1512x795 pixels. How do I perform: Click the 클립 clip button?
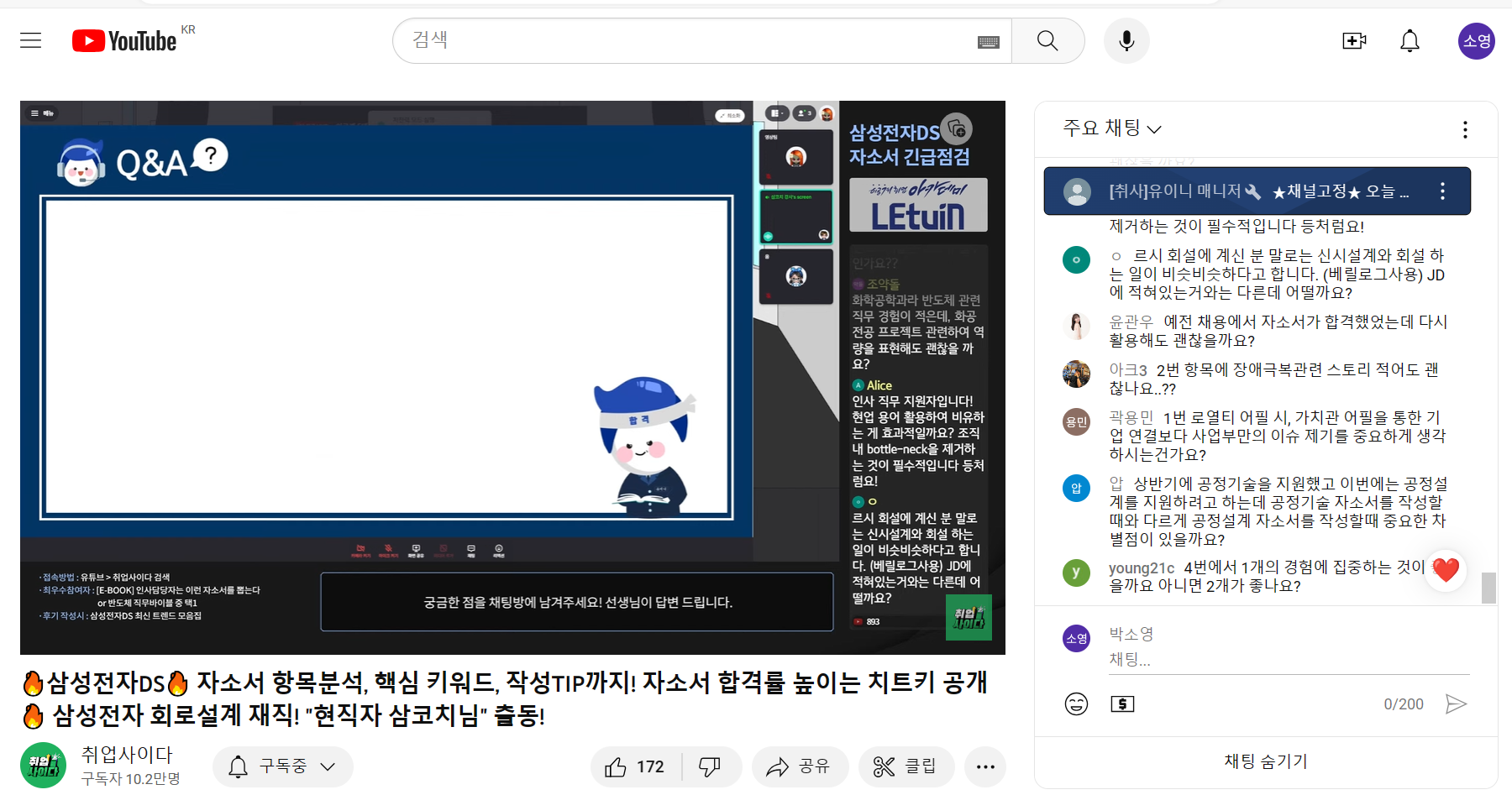point(906,766)
